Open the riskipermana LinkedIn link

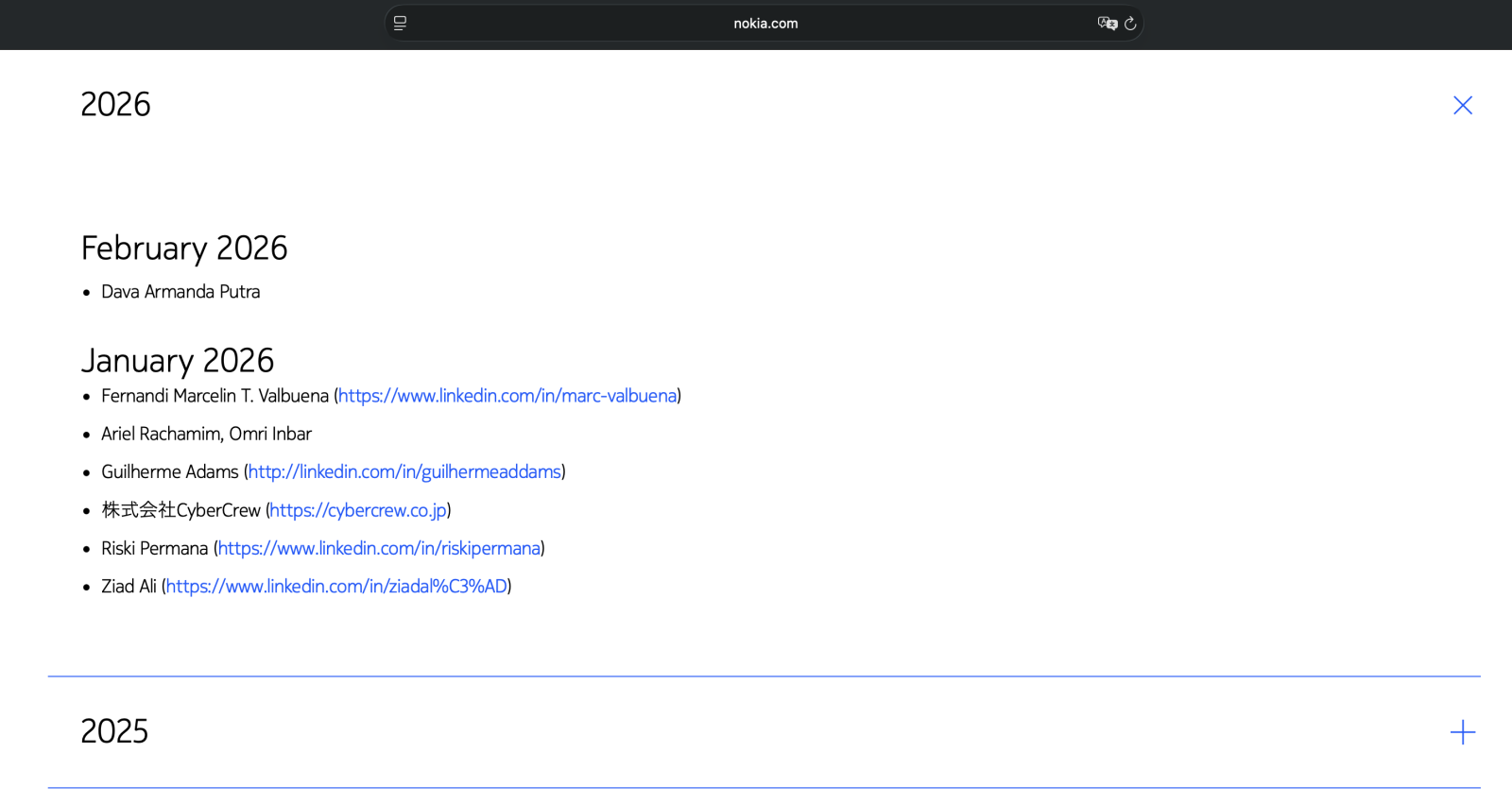coord(379,548)
